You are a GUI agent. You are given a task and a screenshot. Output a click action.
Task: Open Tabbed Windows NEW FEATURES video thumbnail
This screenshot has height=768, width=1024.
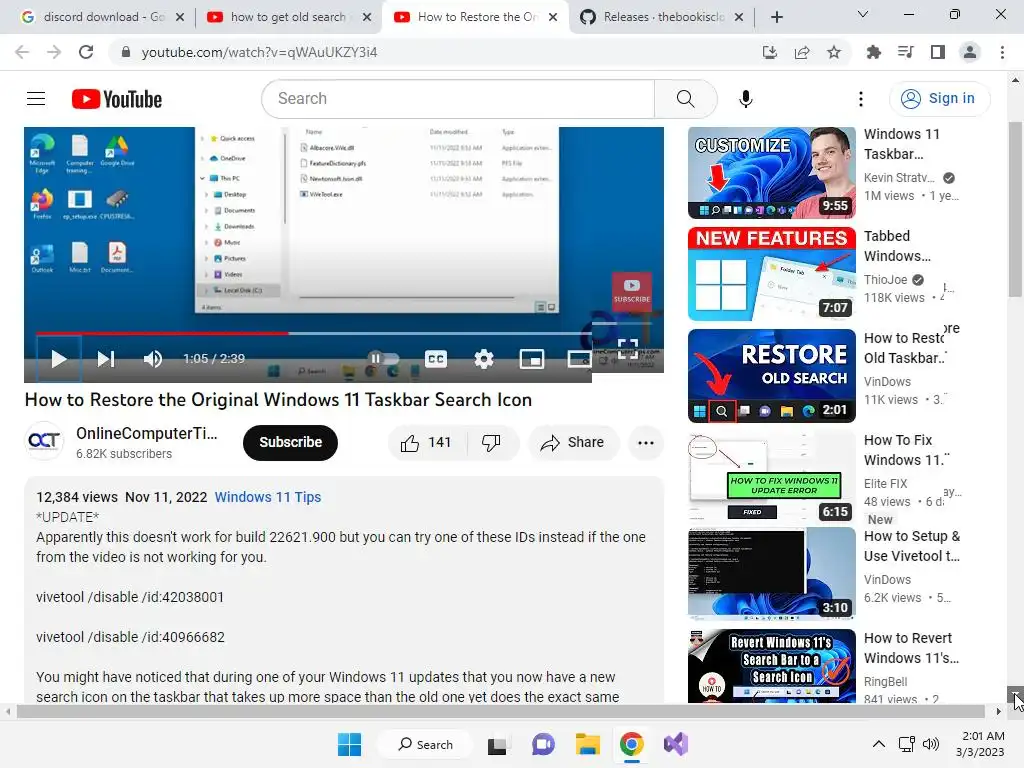tap(771, 274)
